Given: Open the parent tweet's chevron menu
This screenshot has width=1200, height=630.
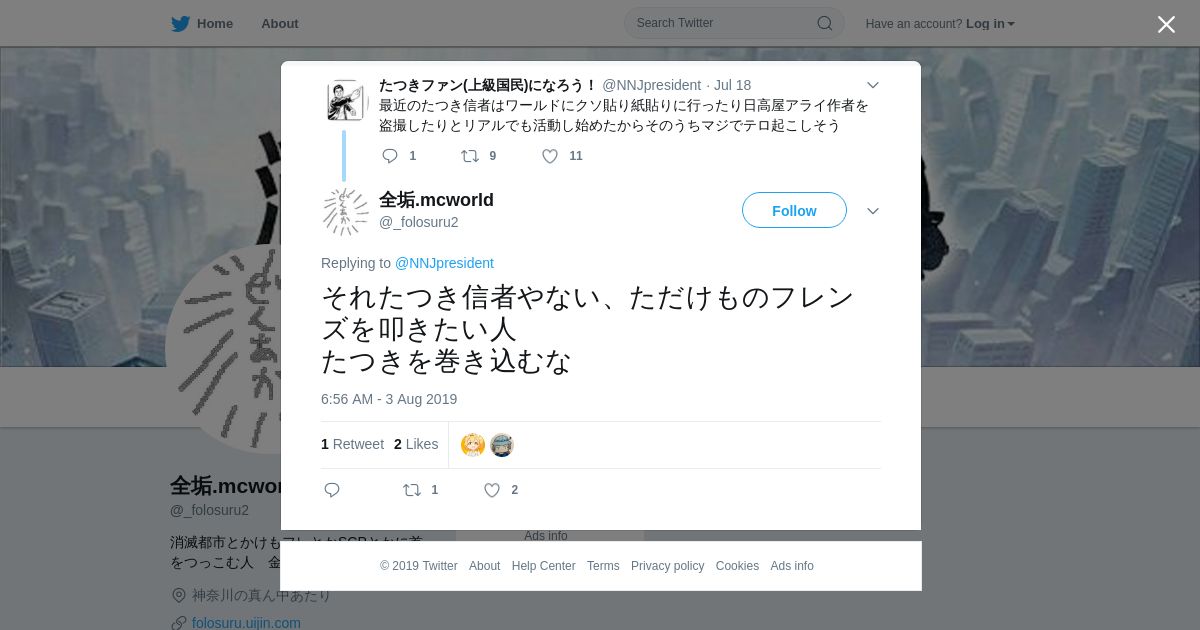Looking at the screenshot, I should coord(872,86).
